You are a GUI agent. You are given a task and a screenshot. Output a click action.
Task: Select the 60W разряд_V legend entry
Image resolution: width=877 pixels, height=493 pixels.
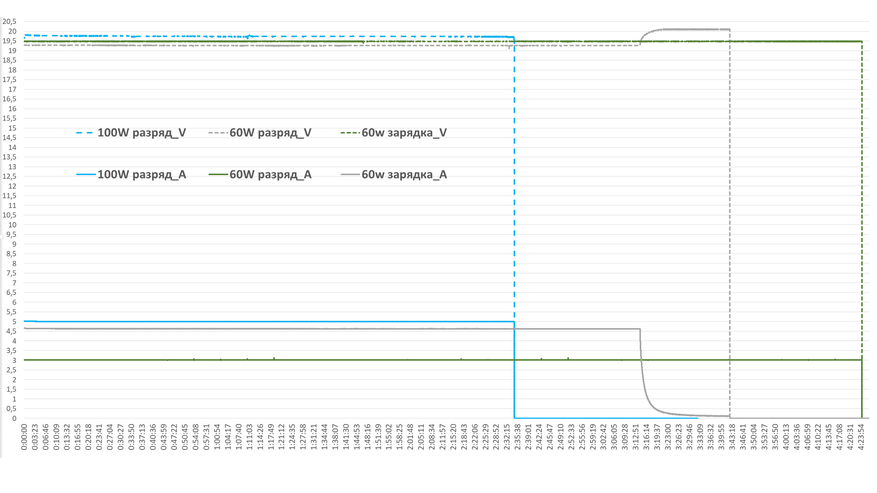260,133
